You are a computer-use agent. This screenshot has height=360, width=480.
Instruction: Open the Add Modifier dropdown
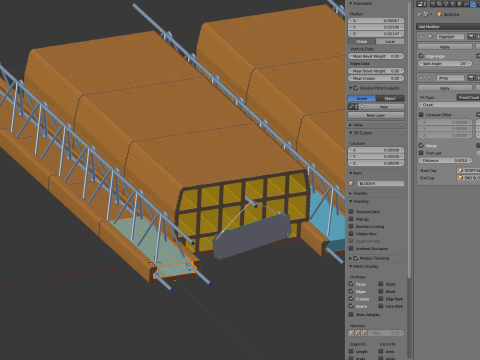[x=448, y=26]
